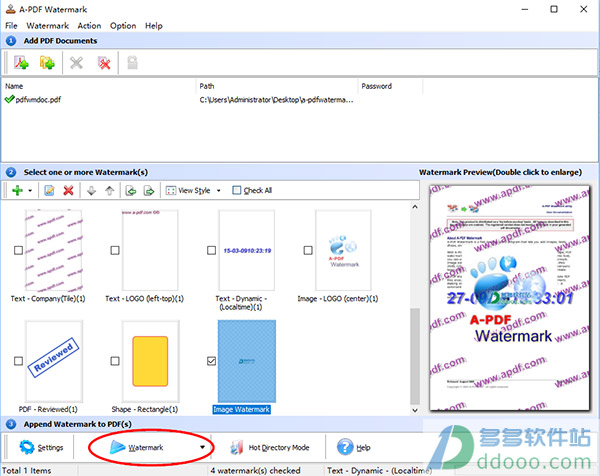Check the Image - LOGO (center) checkbox

pyautogui.click(x=308, y=250)
